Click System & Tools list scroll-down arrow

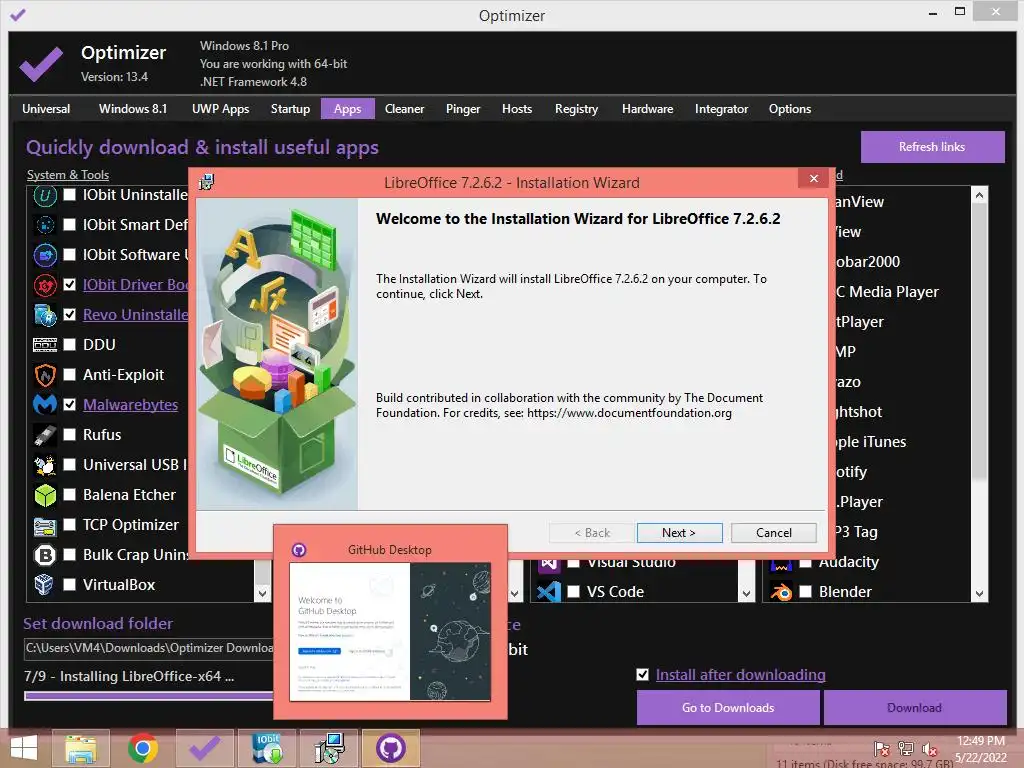262,593
